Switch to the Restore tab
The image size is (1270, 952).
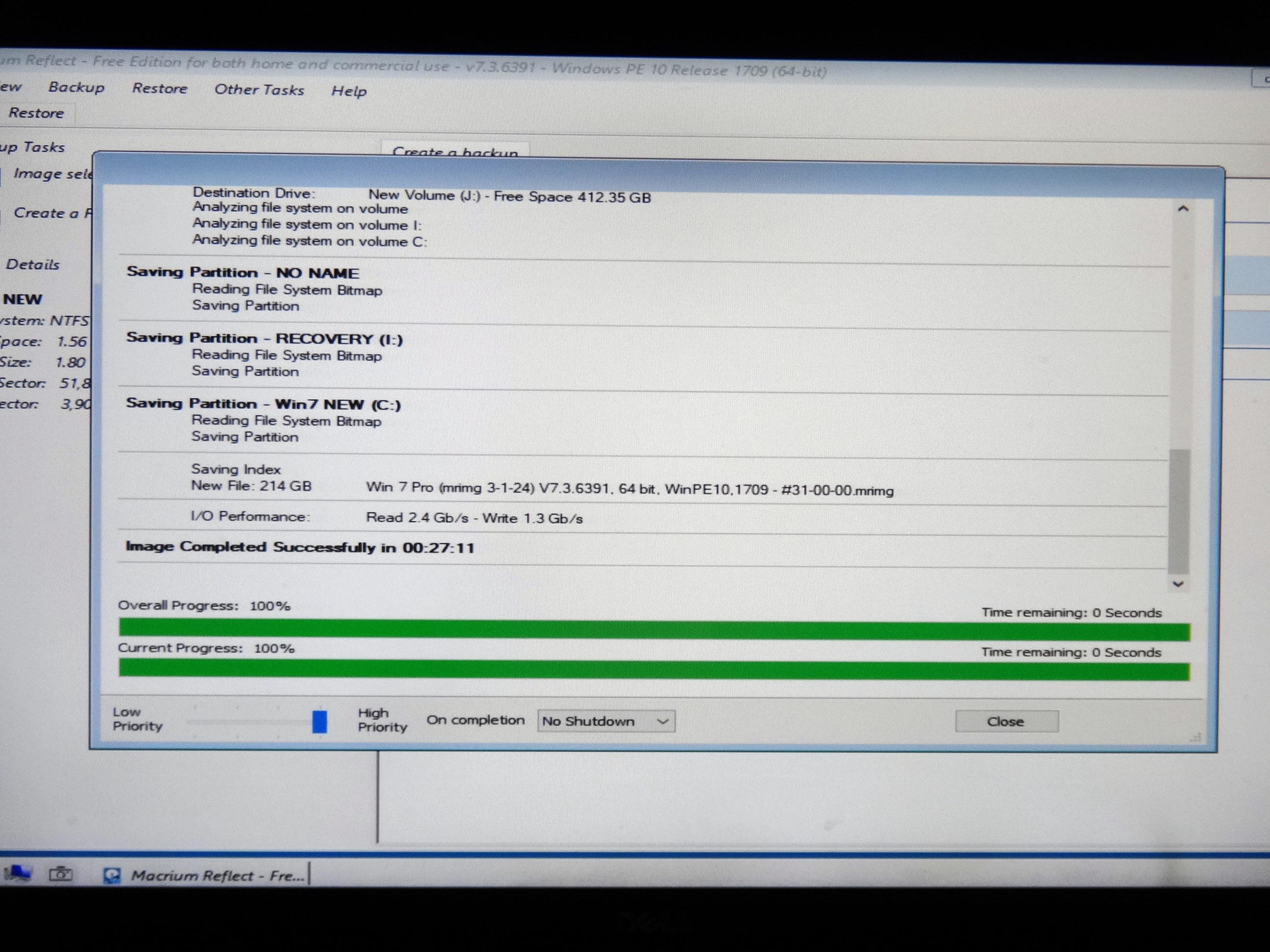(x=36, y=113)
